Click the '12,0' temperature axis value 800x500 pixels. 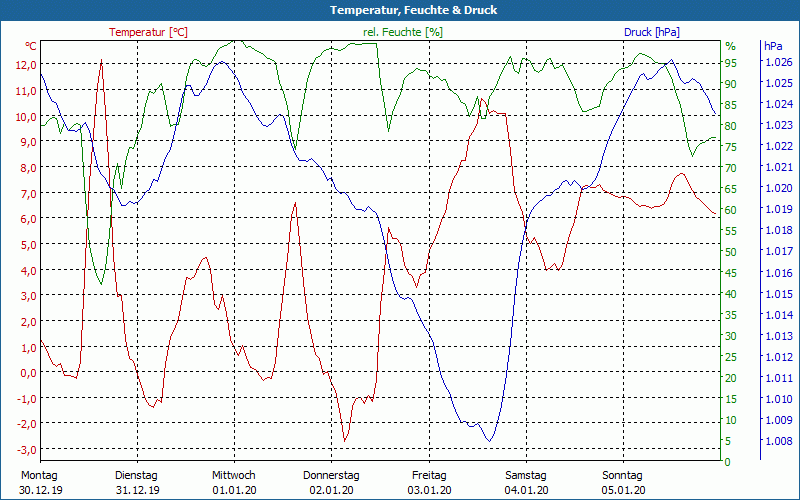pos(27,65)
